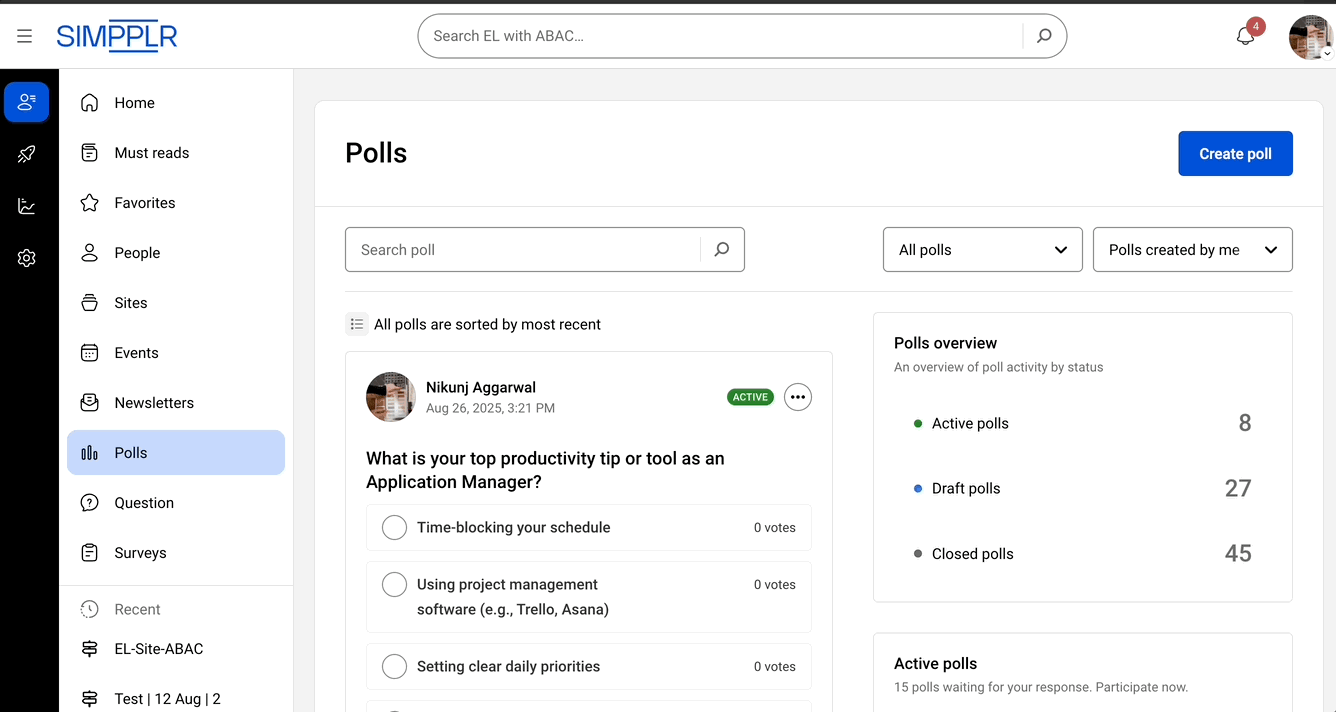Click inside the 'Search poll' input field

520,249
